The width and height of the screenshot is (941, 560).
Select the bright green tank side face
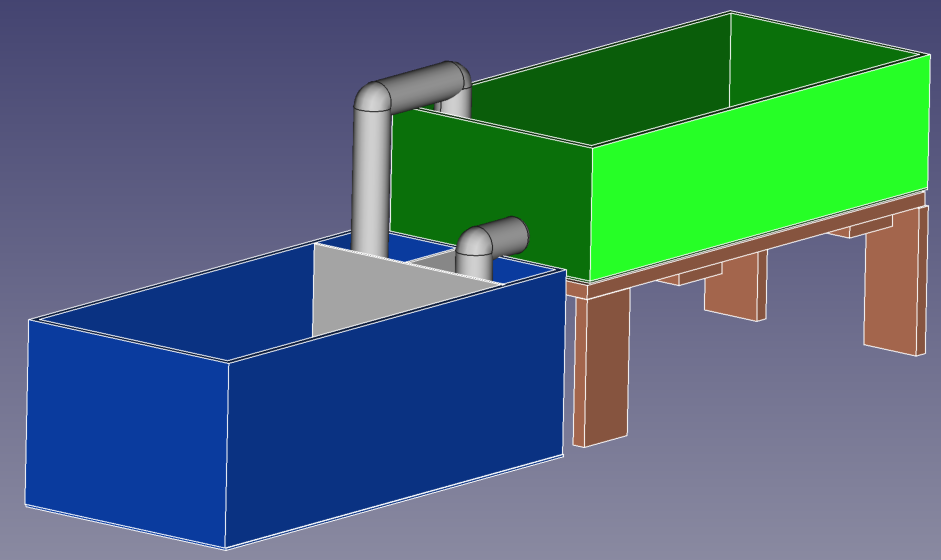pyautogui.click(x=759, y=168)
